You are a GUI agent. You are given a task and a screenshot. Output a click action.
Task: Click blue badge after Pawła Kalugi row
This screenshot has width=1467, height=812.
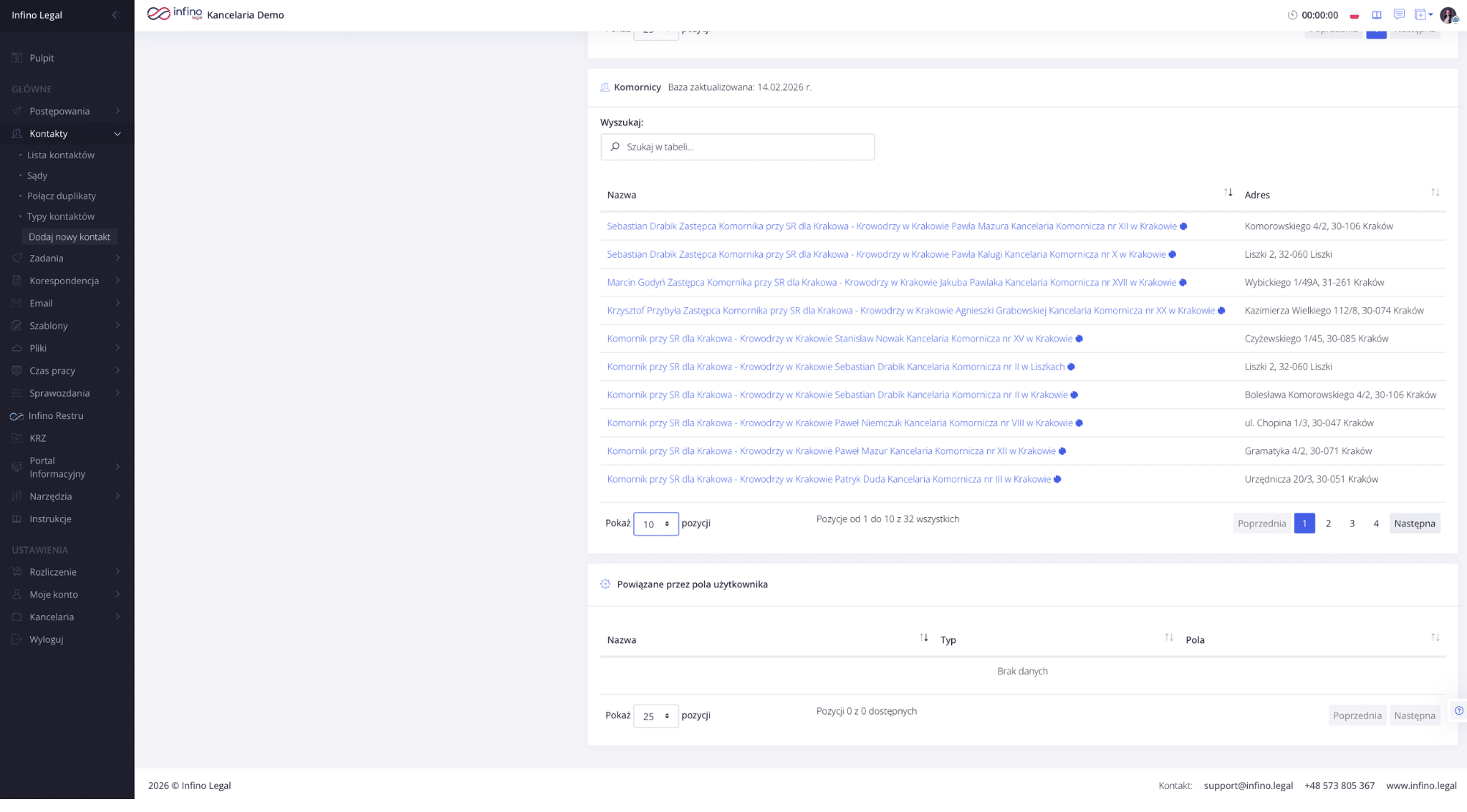(x=1172, y=255)
